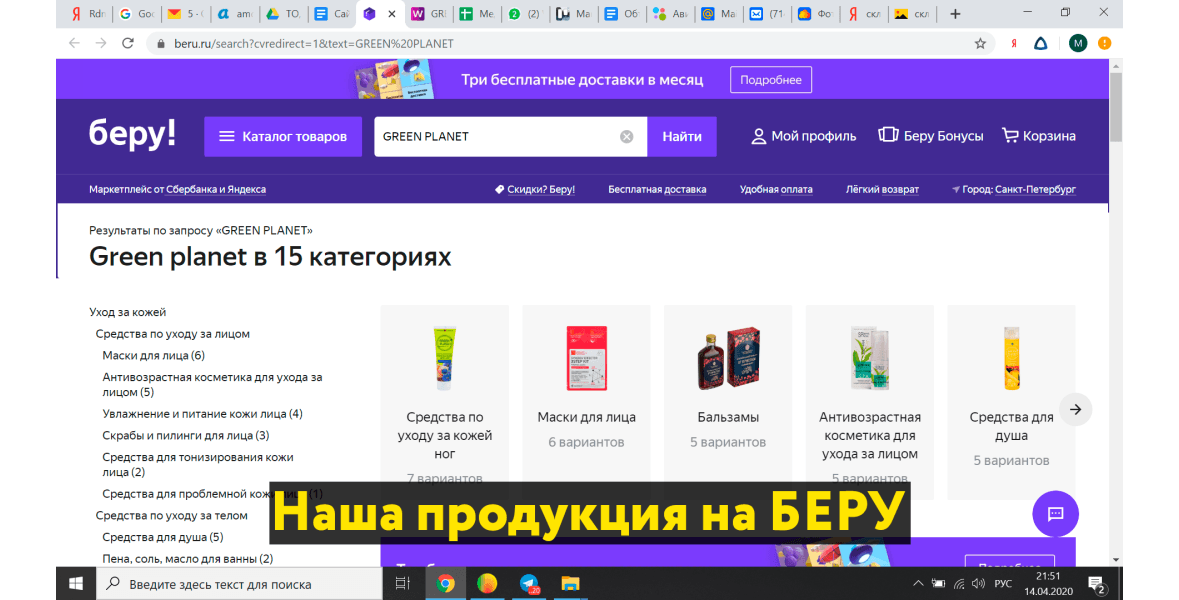Open Беру Бонусы page
This screenshot has width=1179, height=600.
coord(931,136)
